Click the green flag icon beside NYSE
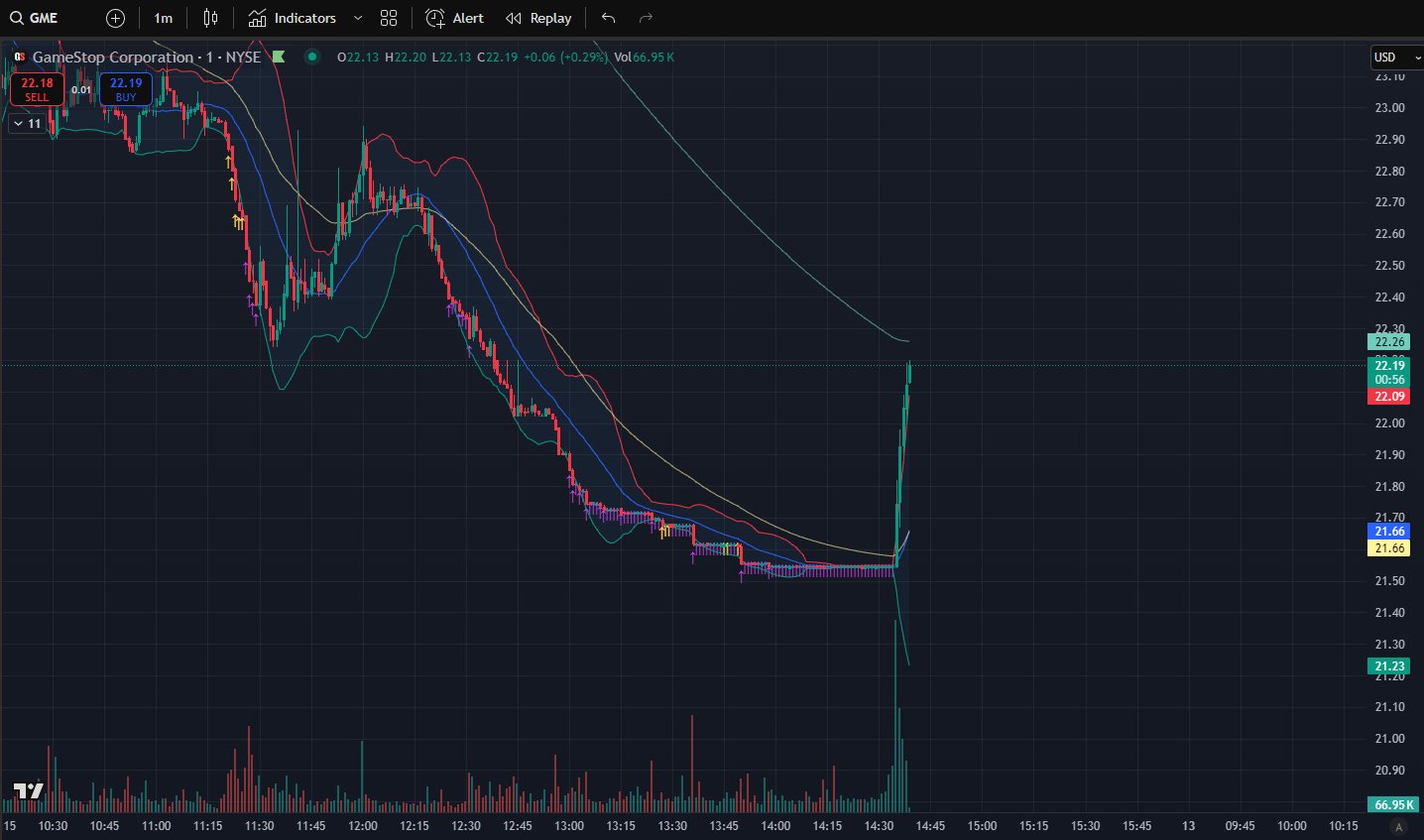The width and height of the screenshot is (1424, 840). [x=279, y=57]
